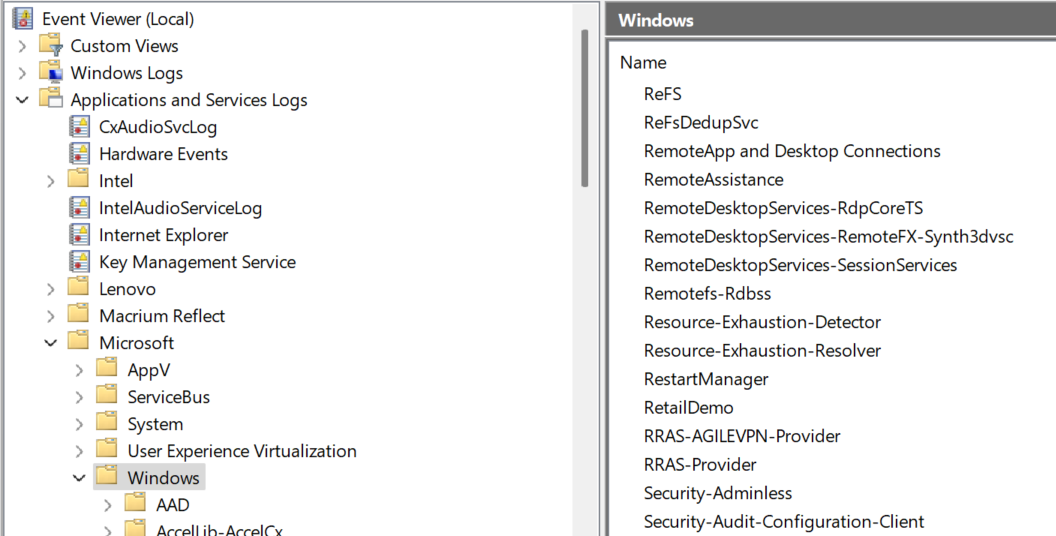Click the tree pane vertical scrollbar thumb
Viewport: 1056px width, 536px height.
pos(585,108)
